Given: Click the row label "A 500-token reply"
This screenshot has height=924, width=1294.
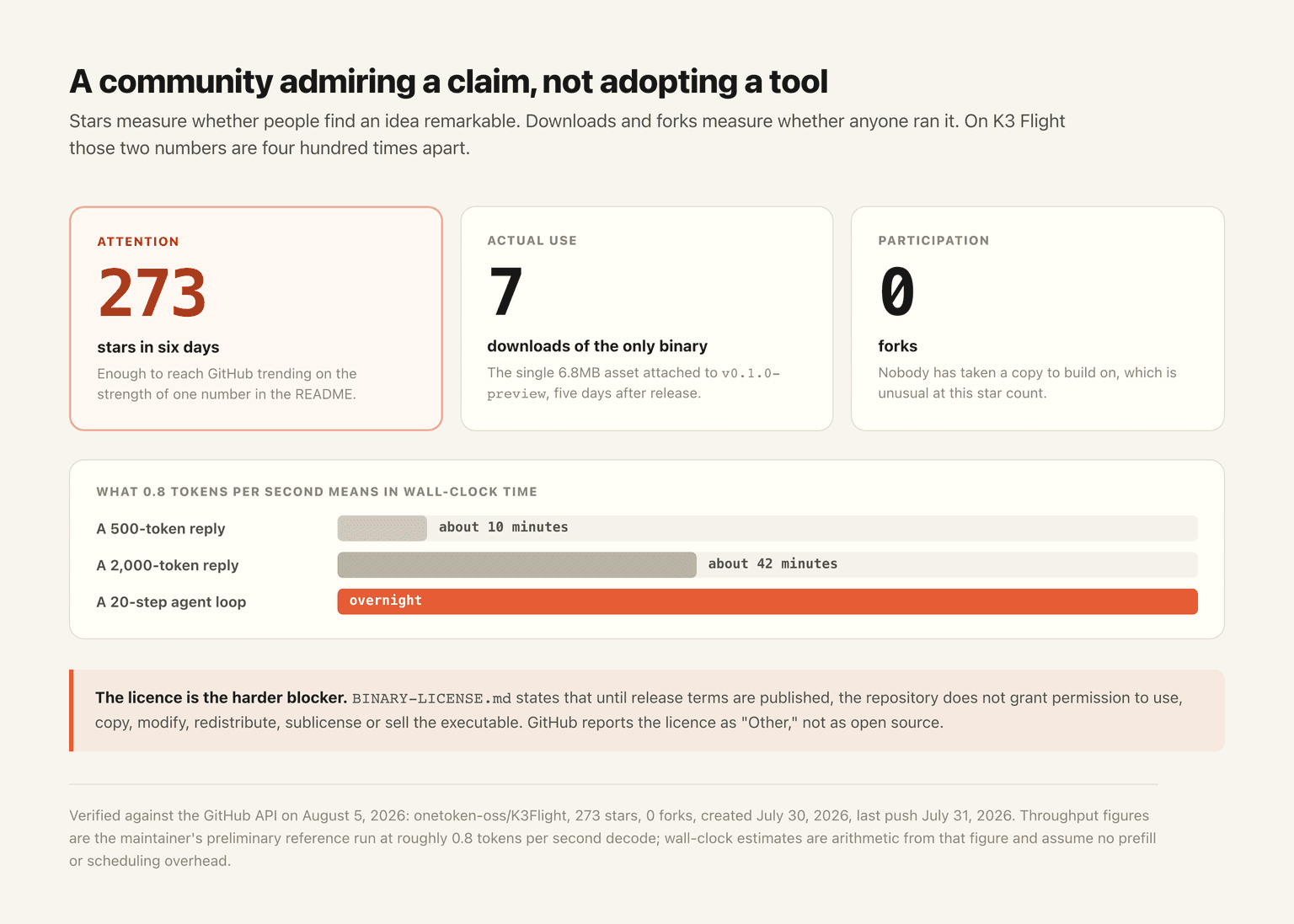Looking at the screenshot, I should [161, 529].
